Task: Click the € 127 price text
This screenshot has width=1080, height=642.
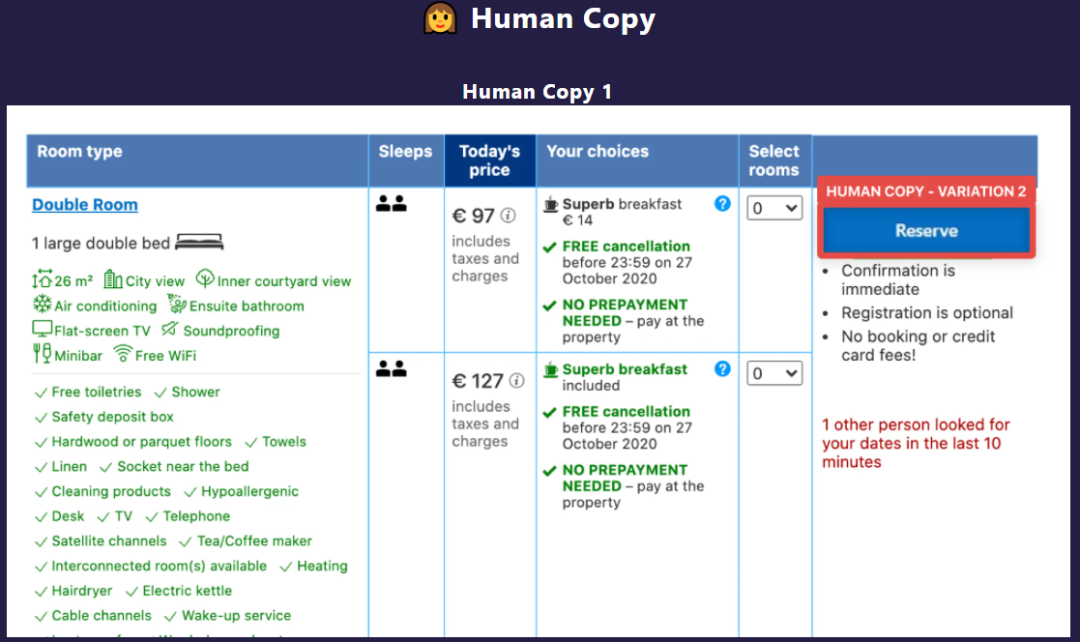Action: [477, 381]
